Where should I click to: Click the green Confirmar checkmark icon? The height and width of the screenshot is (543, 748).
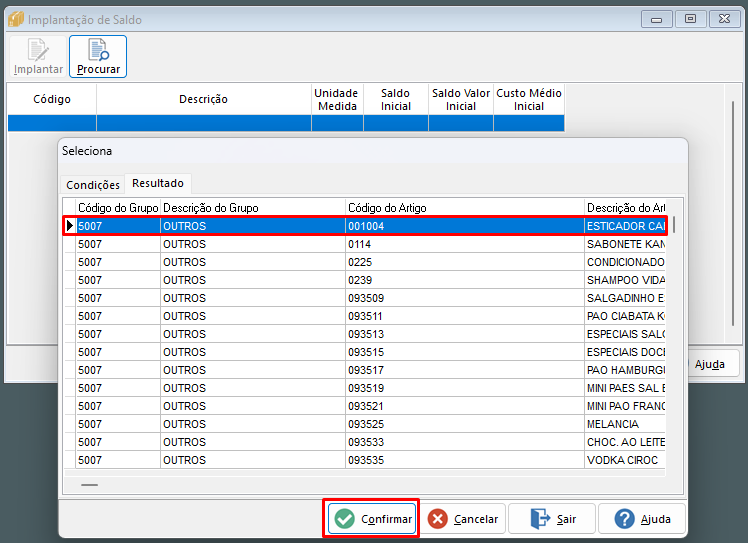tap(344, 519)
